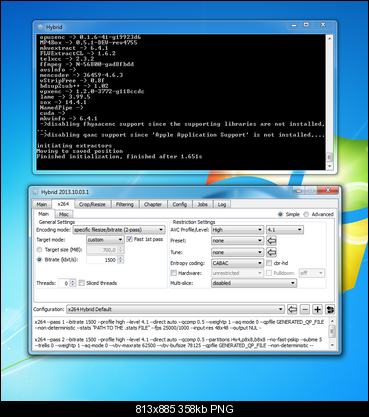Click the 'initiating extractors' console line
The width and height of the screenshot is (369, 417).
tap(74, 146)
